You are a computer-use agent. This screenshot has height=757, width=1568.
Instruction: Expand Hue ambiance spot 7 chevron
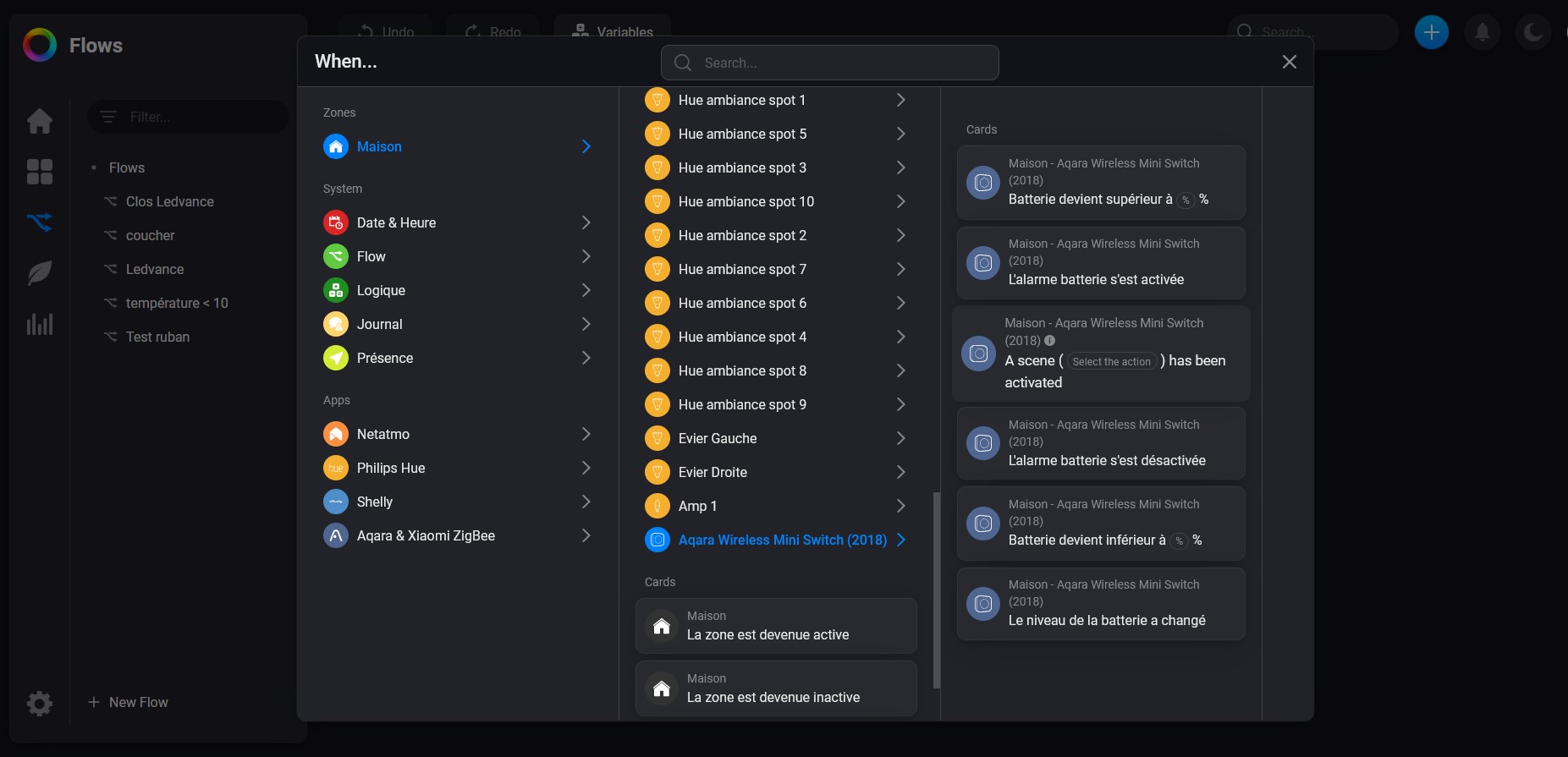pos(901,269)
